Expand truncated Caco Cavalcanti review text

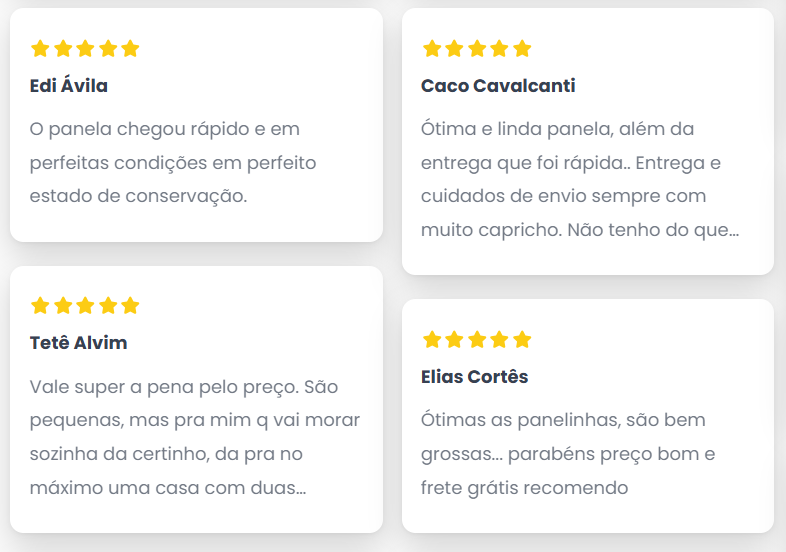pos(580,179)
